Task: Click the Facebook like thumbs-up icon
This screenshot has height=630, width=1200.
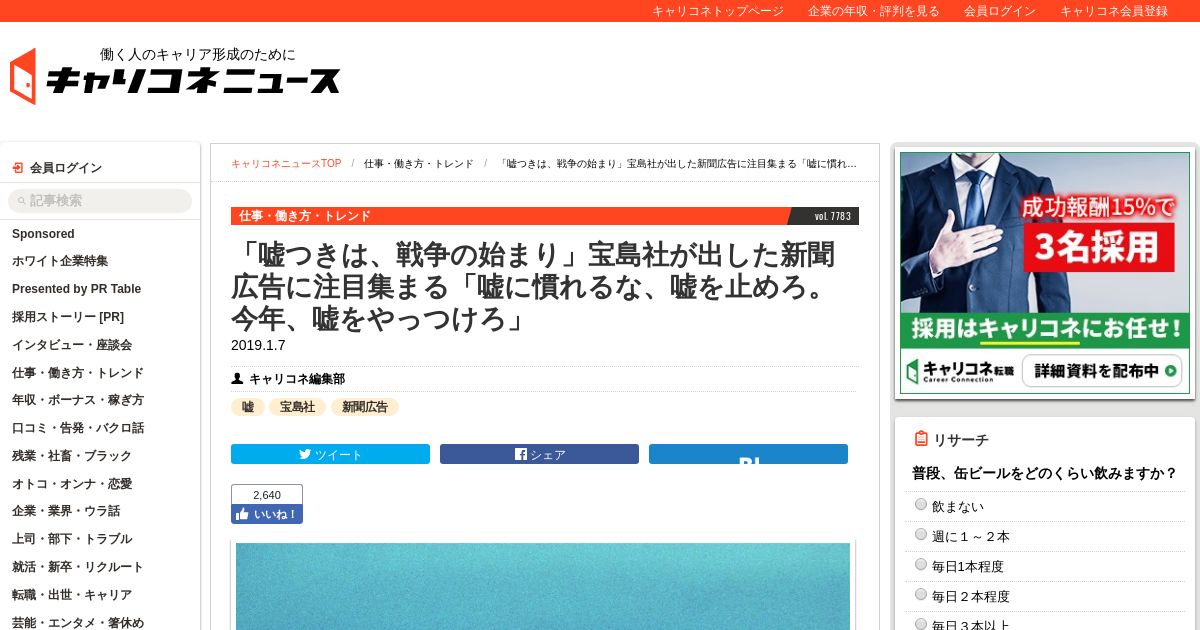Action: tap(241, 514)
